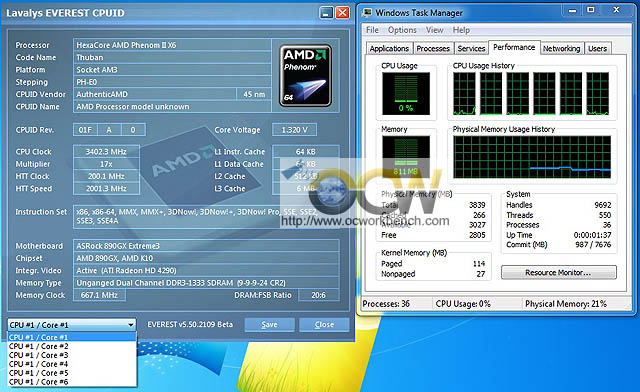Click the 45 nm process value
Image resolution: width=640 pixels, height=392 pixels.
click(x=254, y=94)
